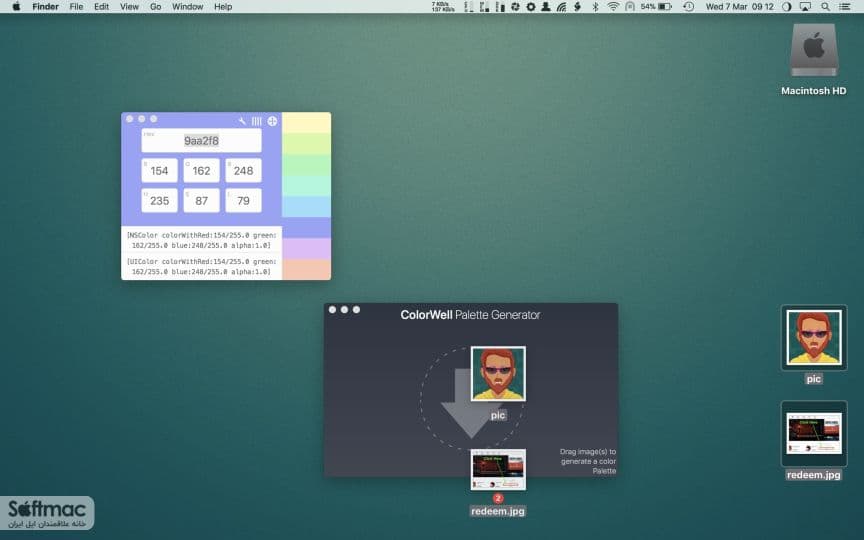Open the Finder menu

pos(46,7)
